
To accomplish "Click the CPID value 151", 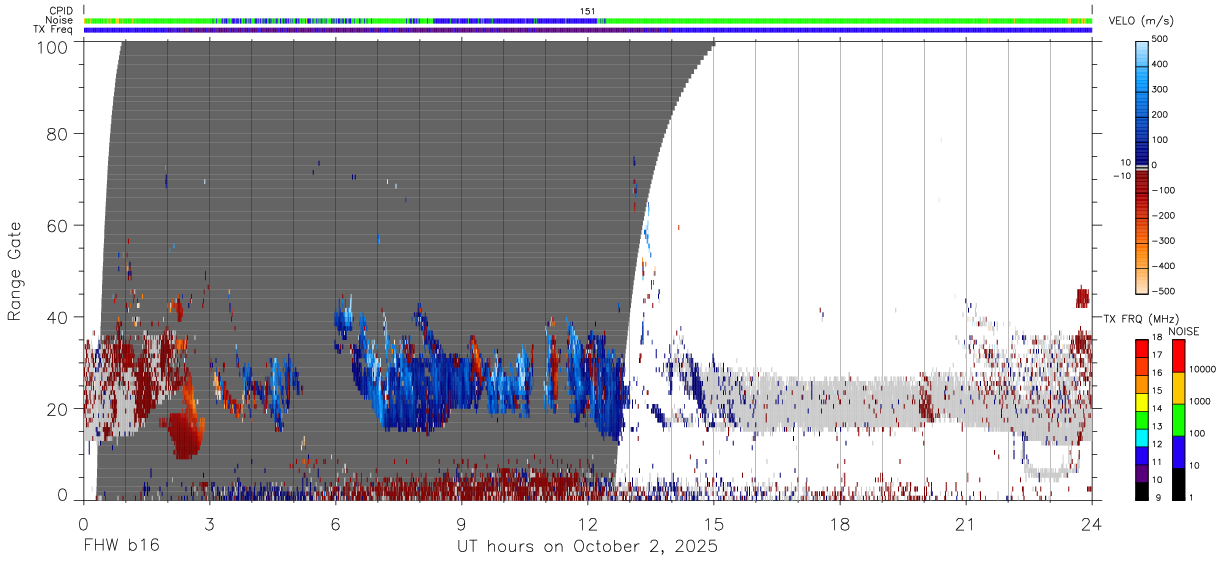I will [588, 11].
